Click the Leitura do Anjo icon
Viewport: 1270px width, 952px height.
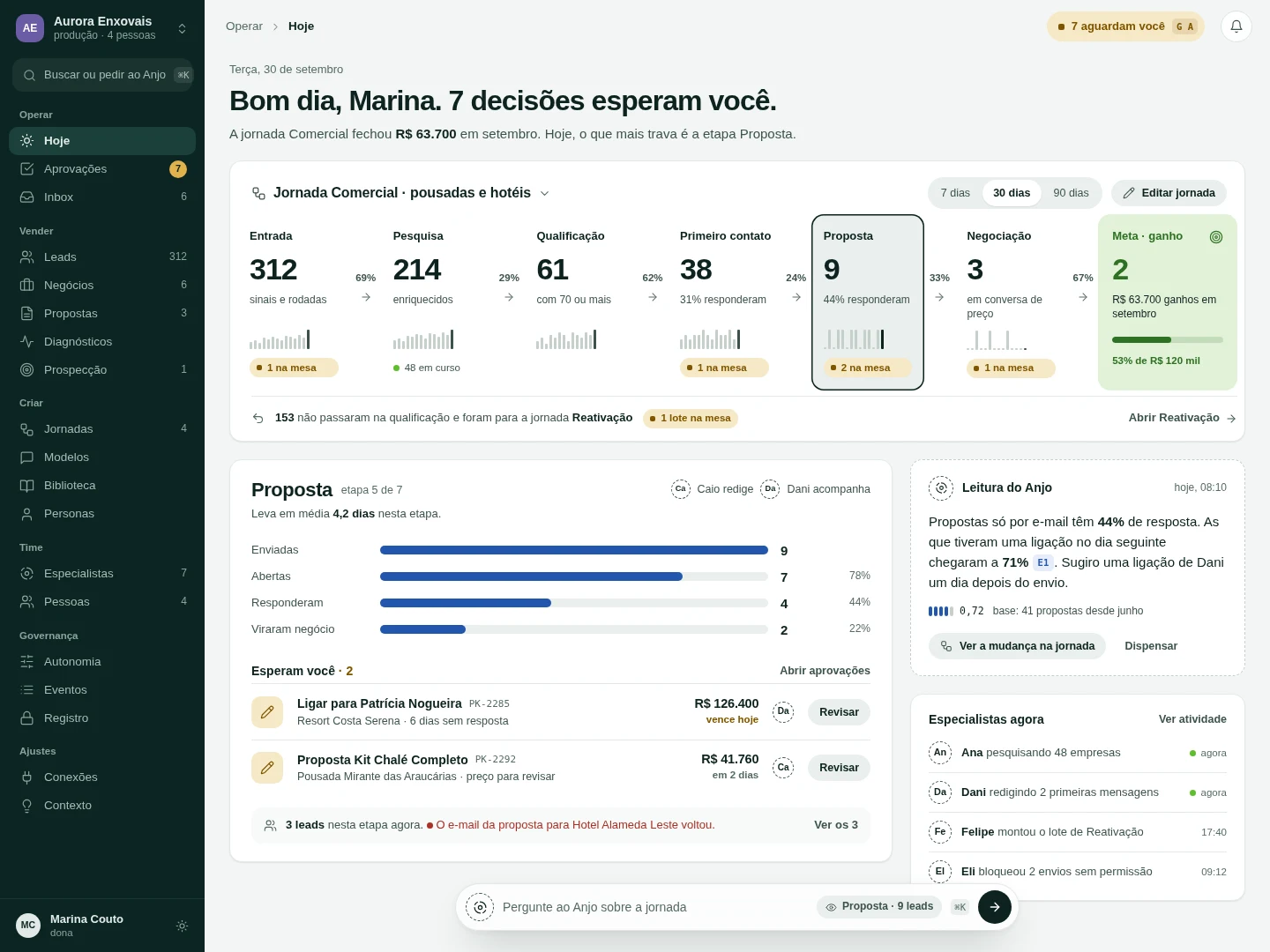coord(941,487)
